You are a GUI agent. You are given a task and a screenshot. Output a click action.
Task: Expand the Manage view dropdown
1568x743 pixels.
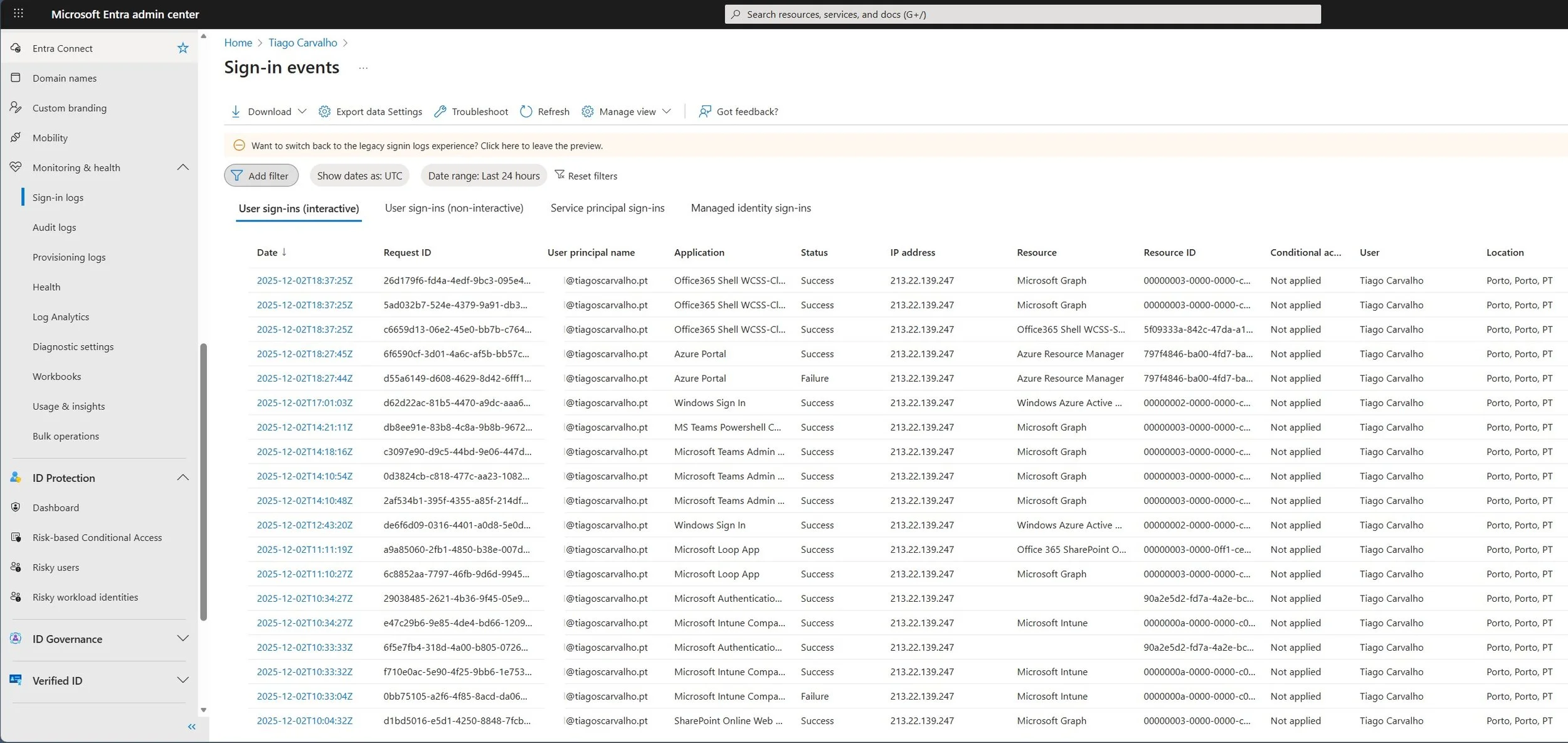(x=667, y=111)
